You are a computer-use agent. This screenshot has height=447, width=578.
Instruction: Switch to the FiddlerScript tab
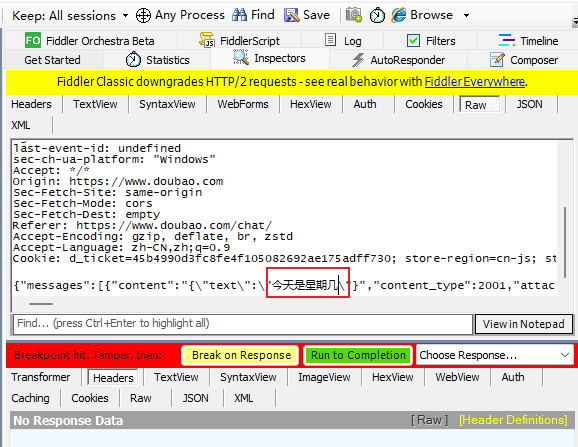click(240, 41)
